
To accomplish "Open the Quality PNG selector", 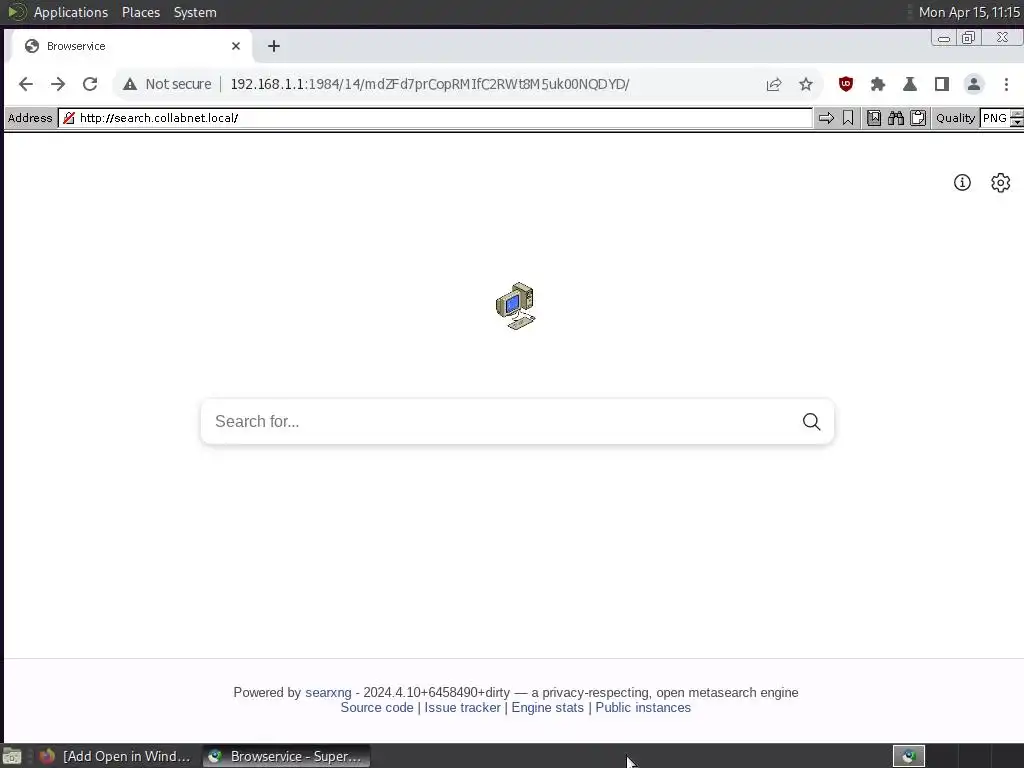I will click(x=995, y=118).
